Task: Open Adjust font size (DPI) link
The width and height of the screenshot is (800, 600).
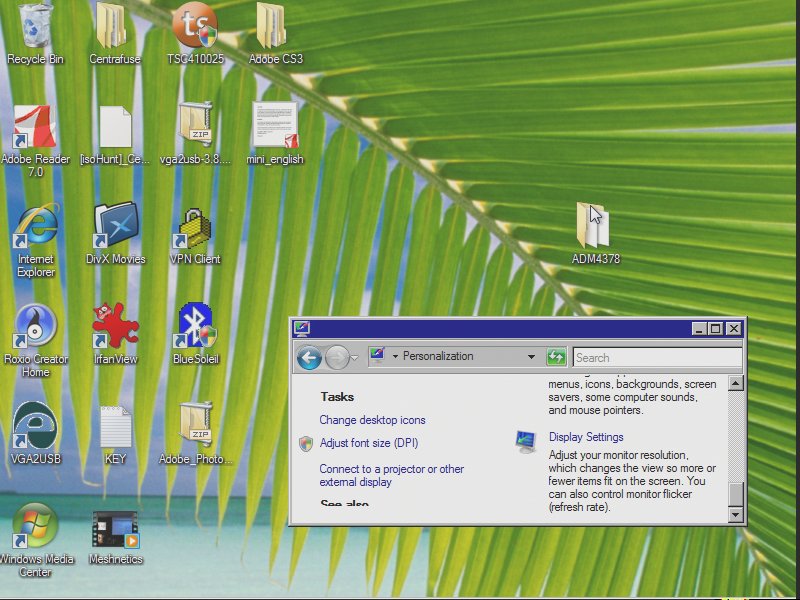Action: pyautogui.click(x=368, y=443)
